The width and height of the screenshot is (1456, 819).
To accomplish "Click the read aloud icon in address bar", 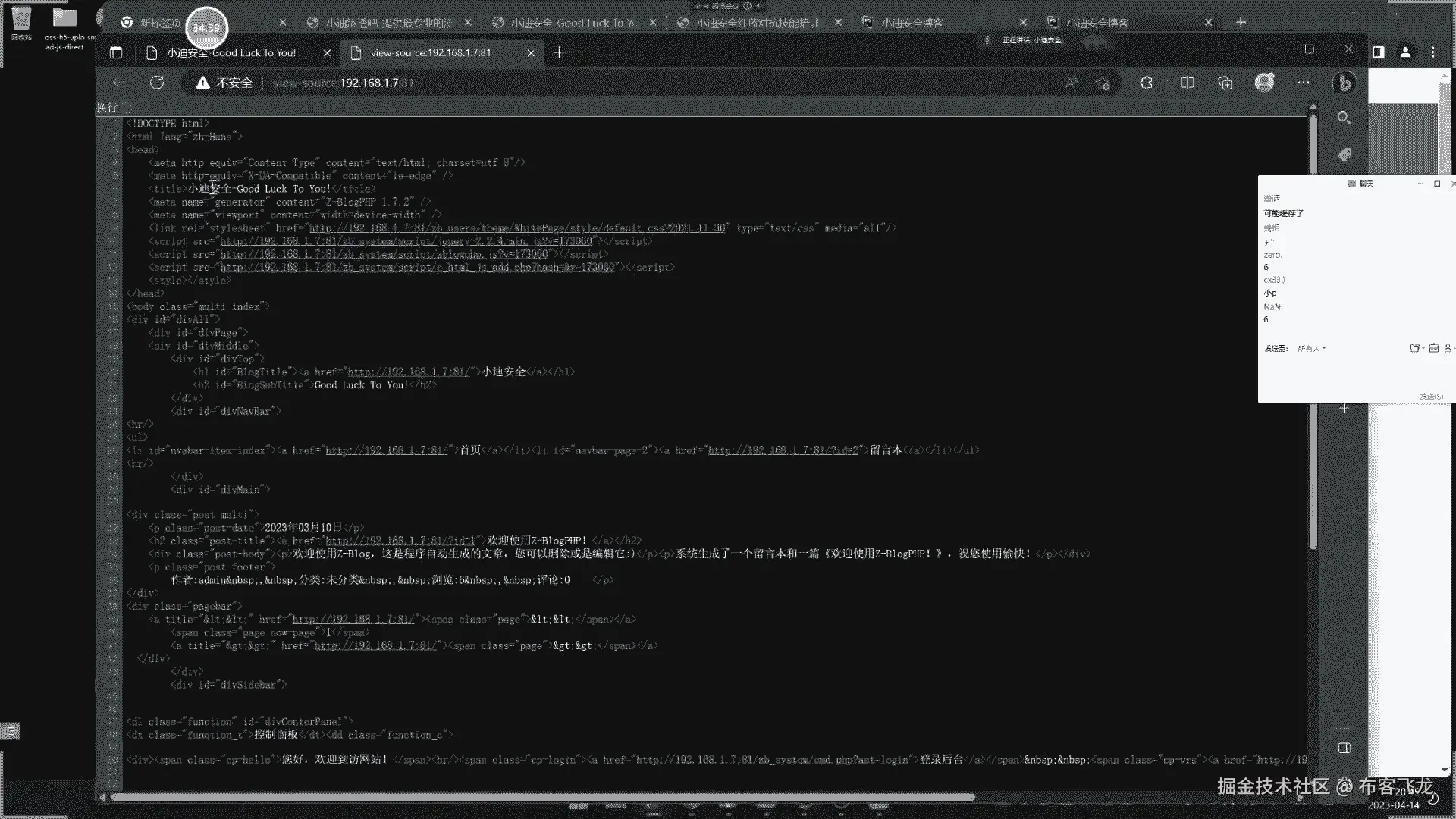I will [x=1071, y=83].
